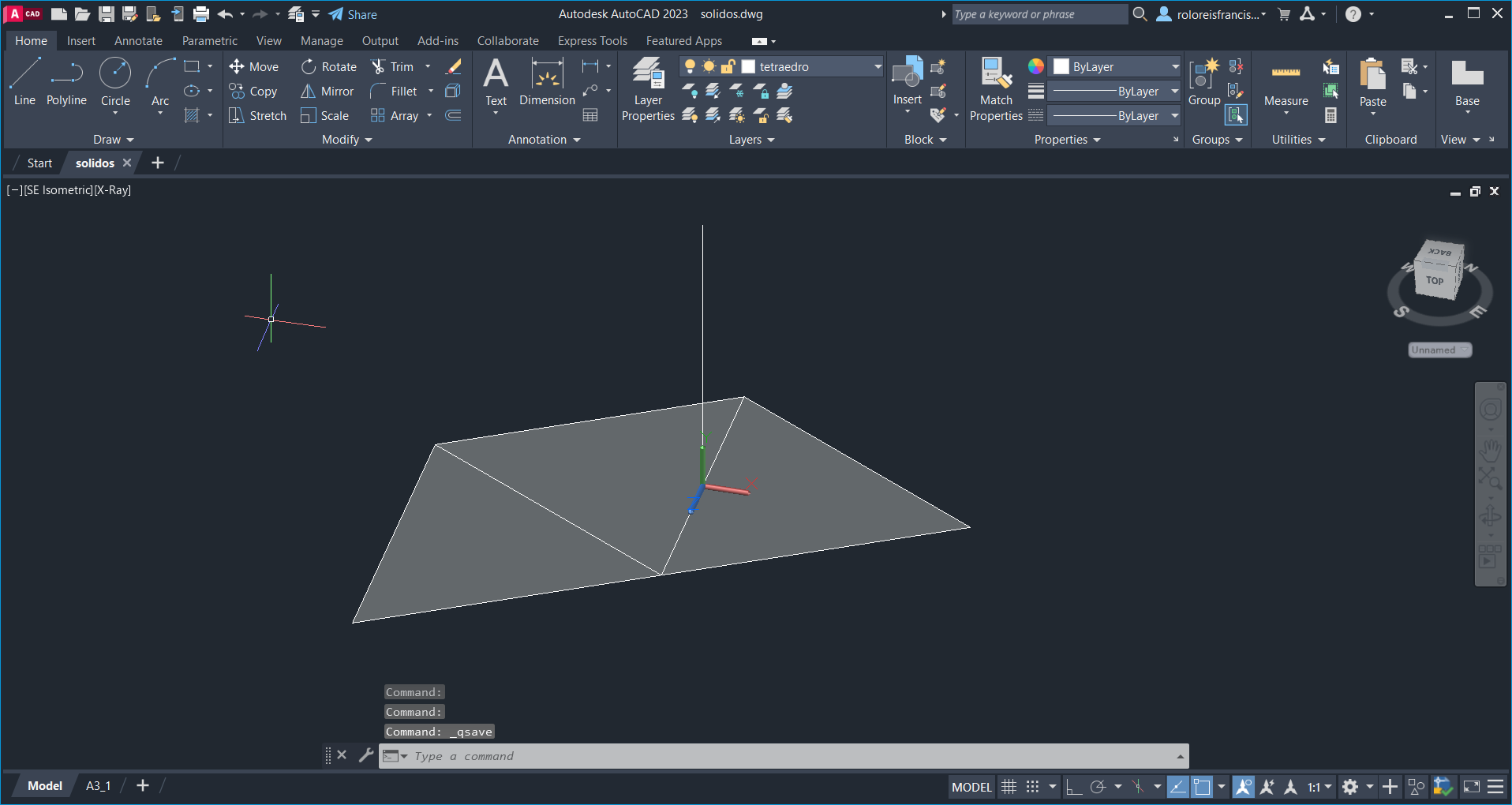This screenshot has width=1512, height=805.
Task: Click the Unnamed UCS button below ViewCube
Action: click(1439, 350)
